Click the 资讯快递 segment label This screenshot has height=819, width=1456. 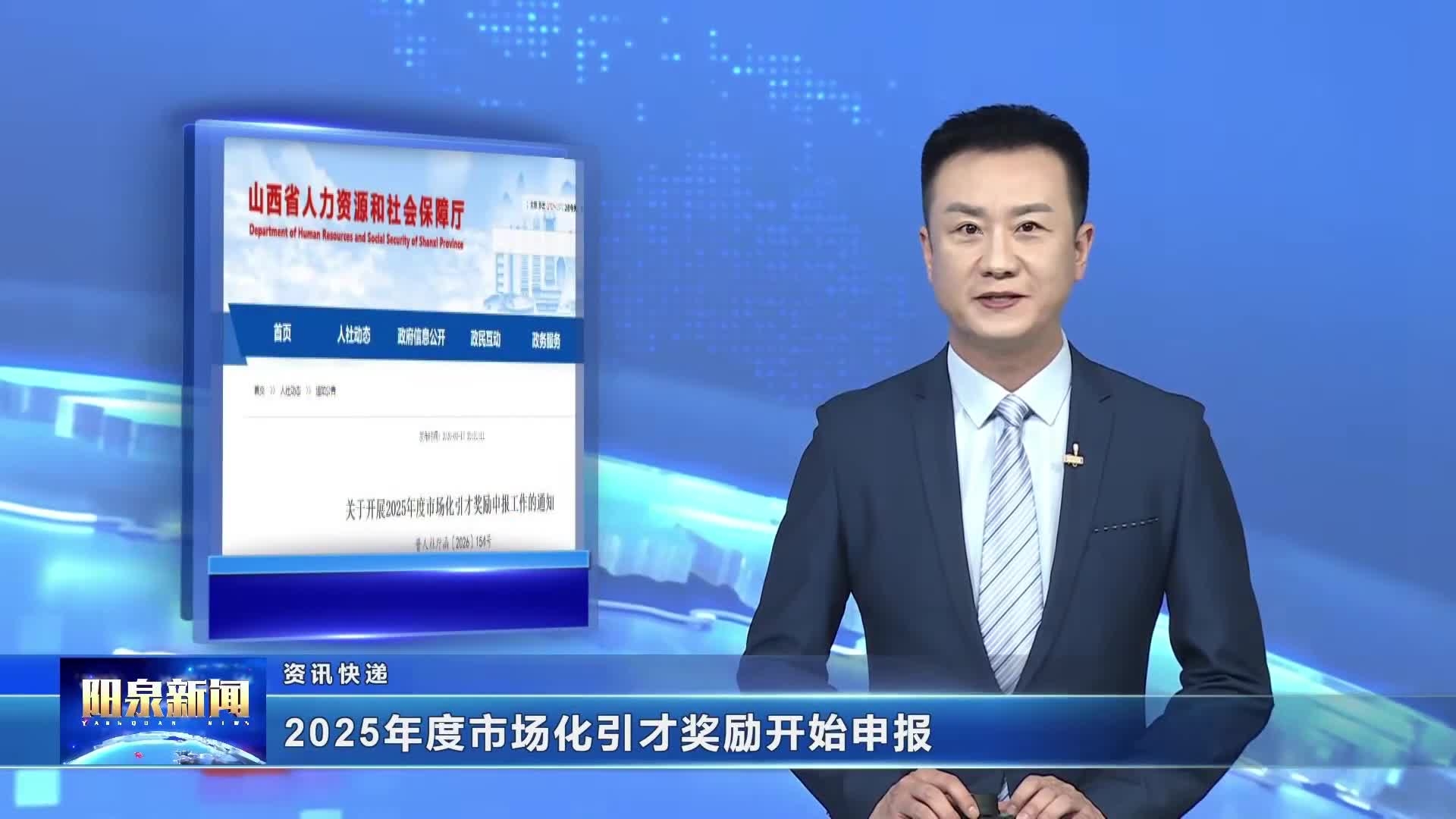[335, 673]
